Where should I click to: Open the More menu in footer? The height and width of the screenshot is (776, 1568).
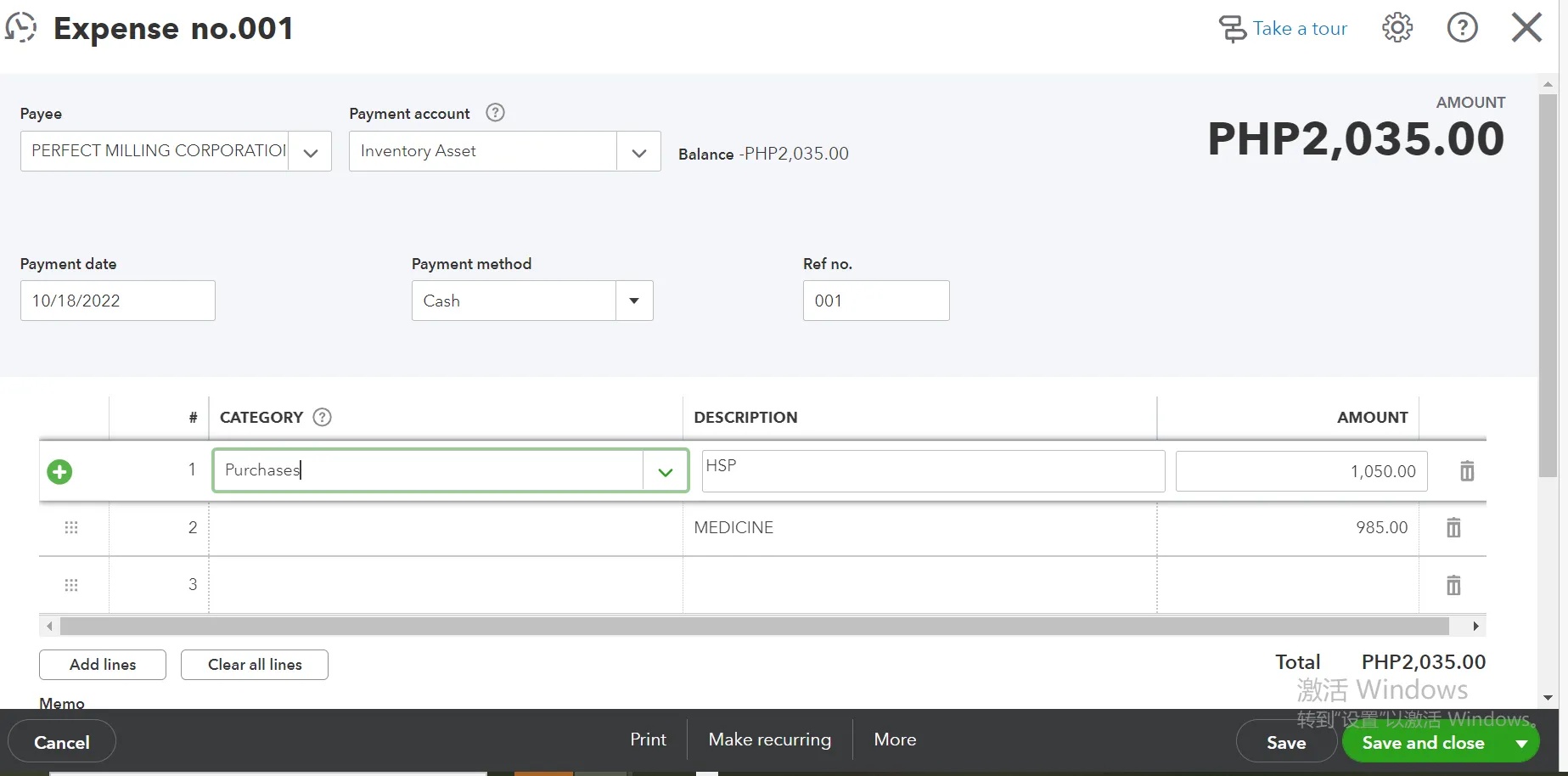(895, 739)
